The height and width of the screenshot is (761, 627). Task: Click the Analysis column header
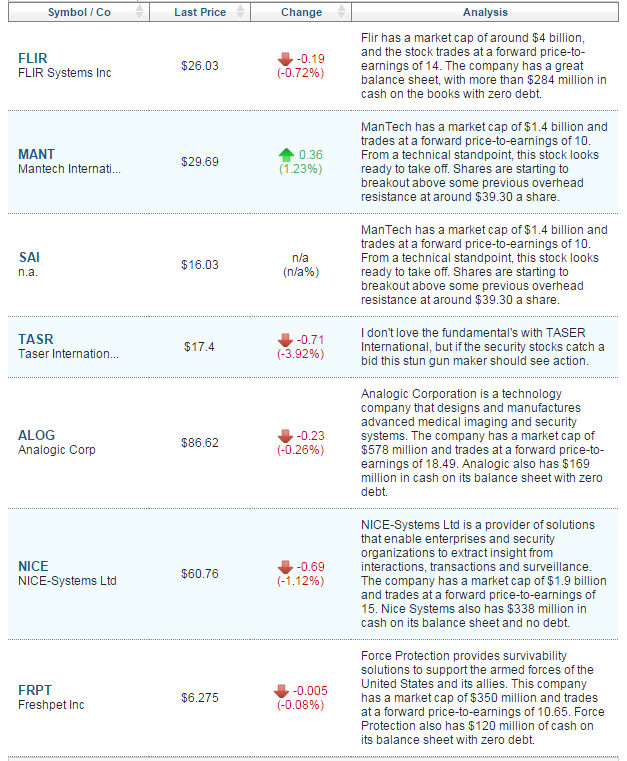click(x=485, y=12)
